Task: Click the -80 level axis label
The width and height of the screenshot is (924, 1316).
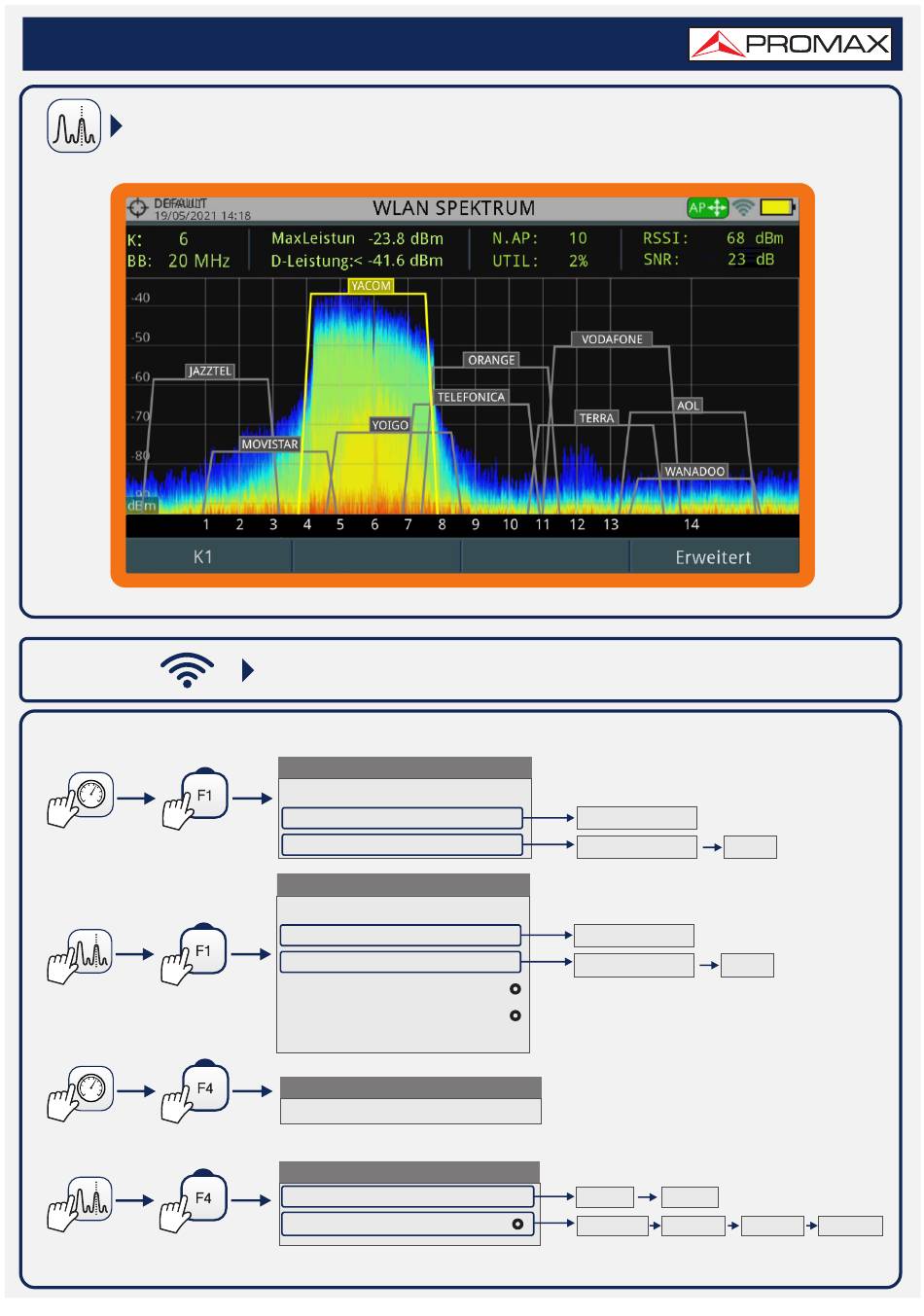Action: 141,455
